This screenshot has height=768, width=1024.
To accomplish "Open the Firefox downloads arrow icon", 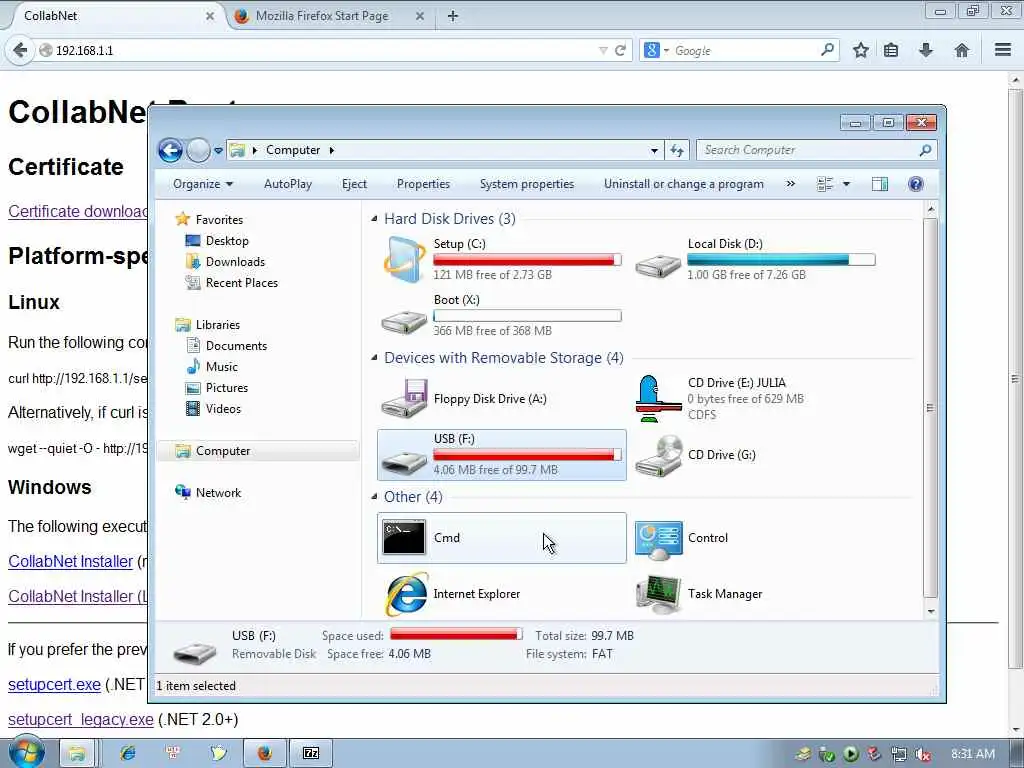I will tap(926, 50).
